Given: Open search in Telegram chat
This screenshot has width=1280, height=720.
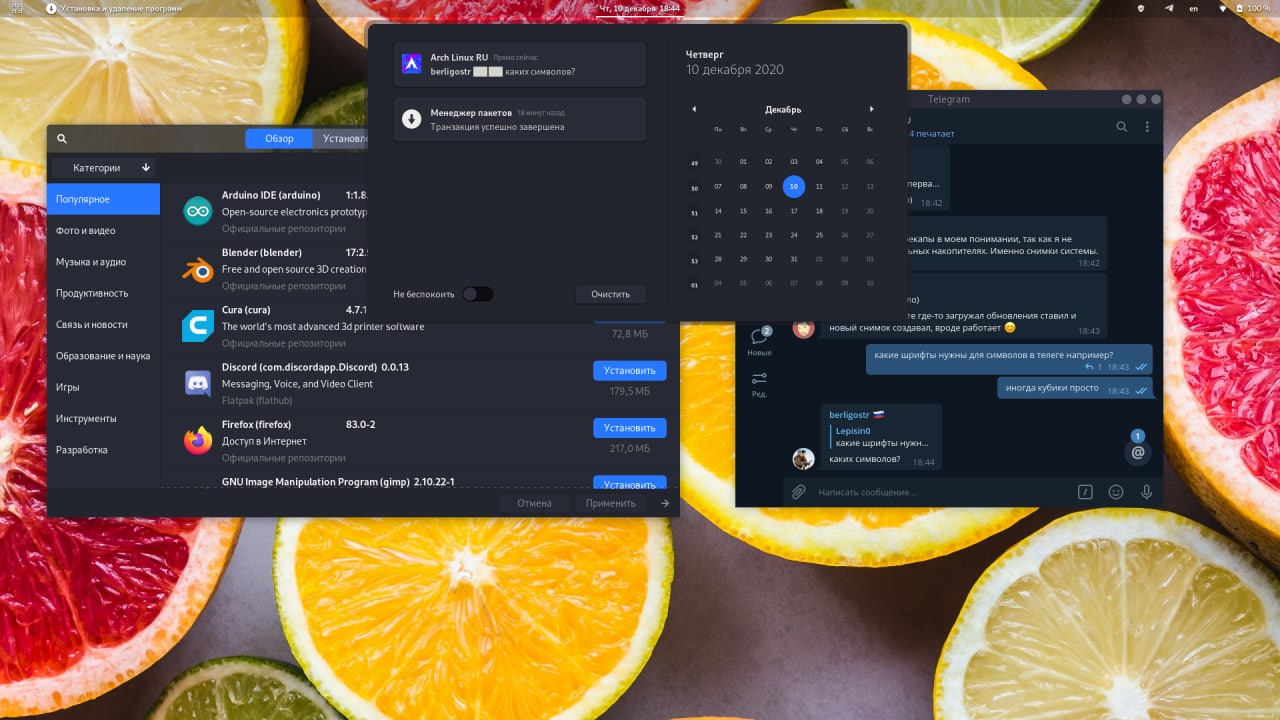Looking at the screenshot, I should pos(1122,127).
